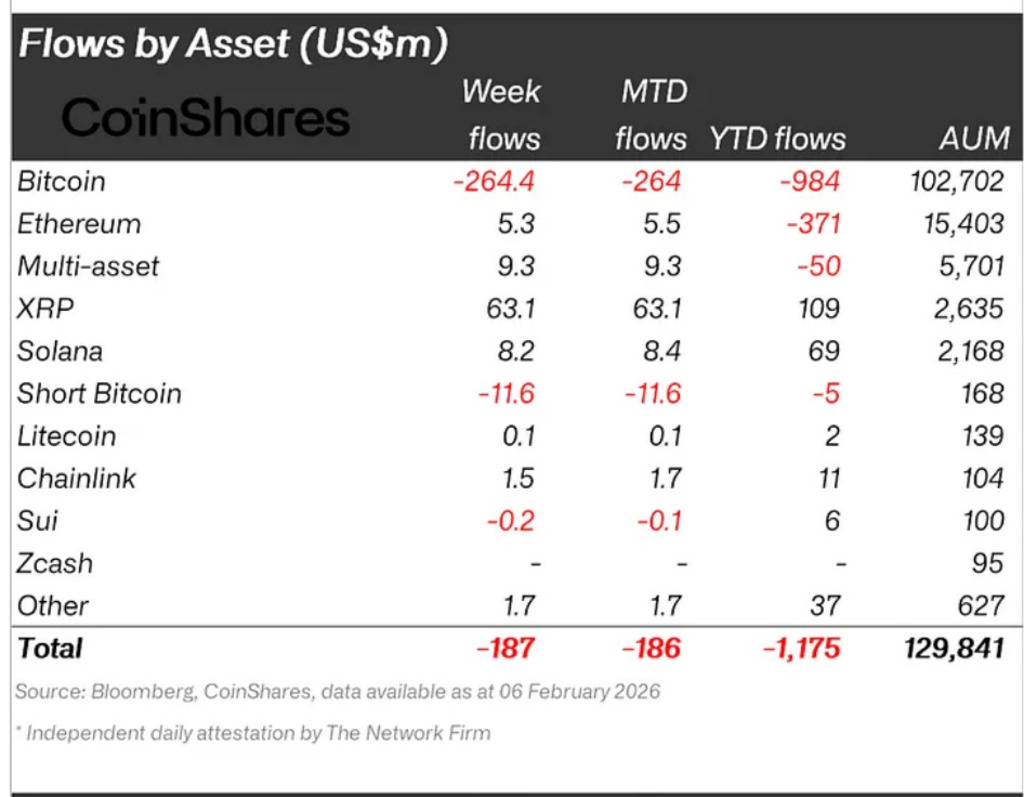This screenshot has height=797, width=1024.
Task: Click the Solana row label
Action: click(60, 351)
